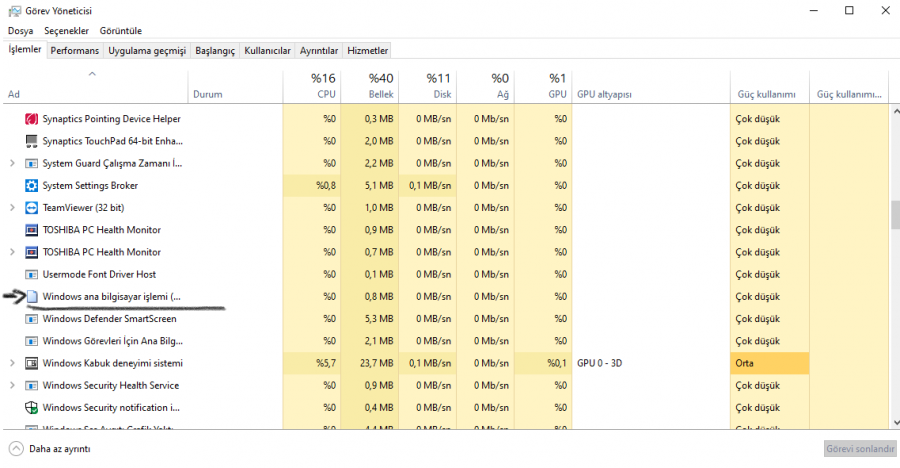Screen dimensions: 900x468
Task: Click the Windows ana bilgisayar işlemi icon
Action: pos(32,297)
